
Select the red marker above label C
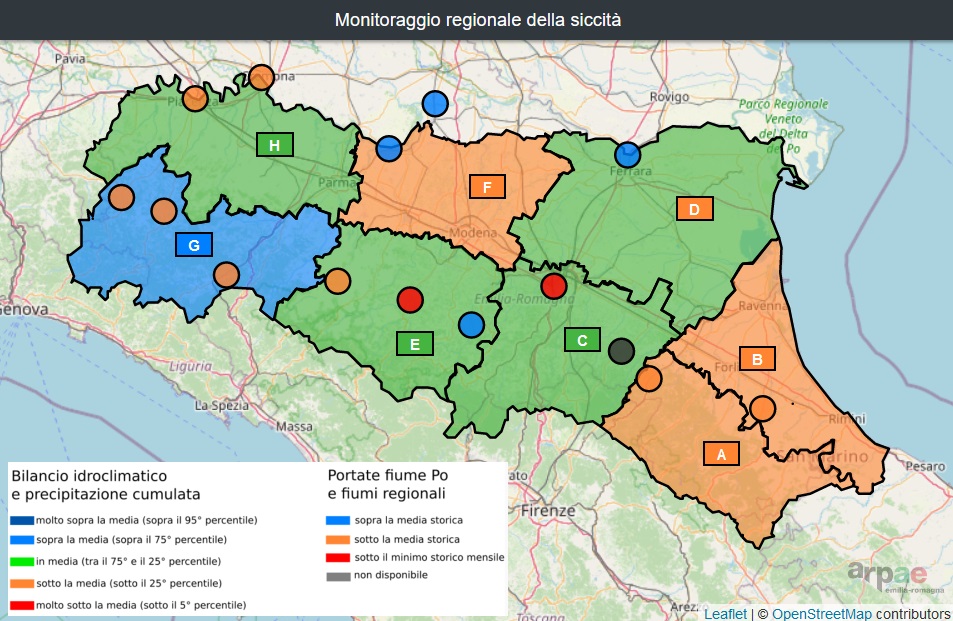pyautogui.click(x=554, y=286)
